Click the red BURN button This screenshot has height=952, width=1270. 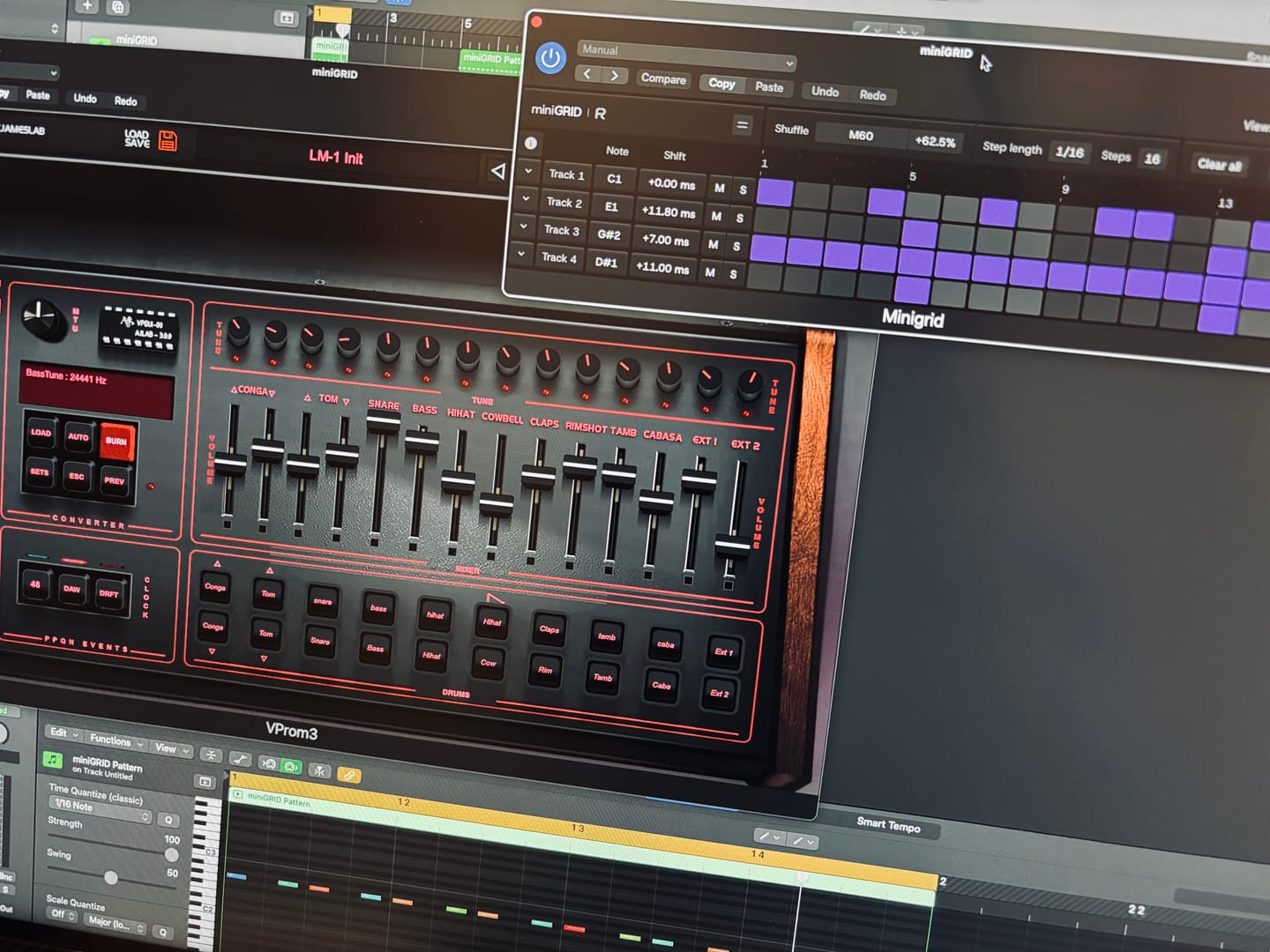(116, 441)
